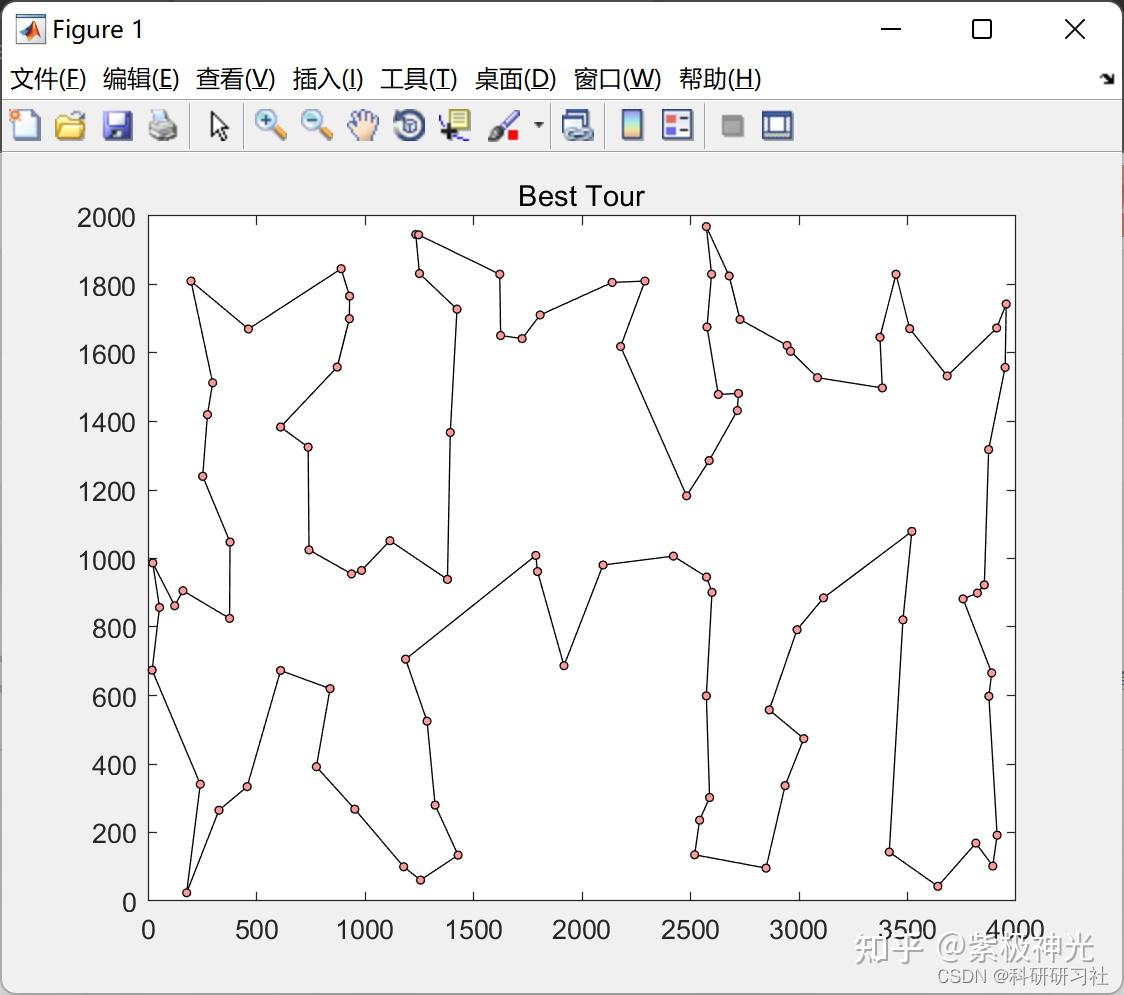Insert a legend via toolbar icon

click(677, 125)
